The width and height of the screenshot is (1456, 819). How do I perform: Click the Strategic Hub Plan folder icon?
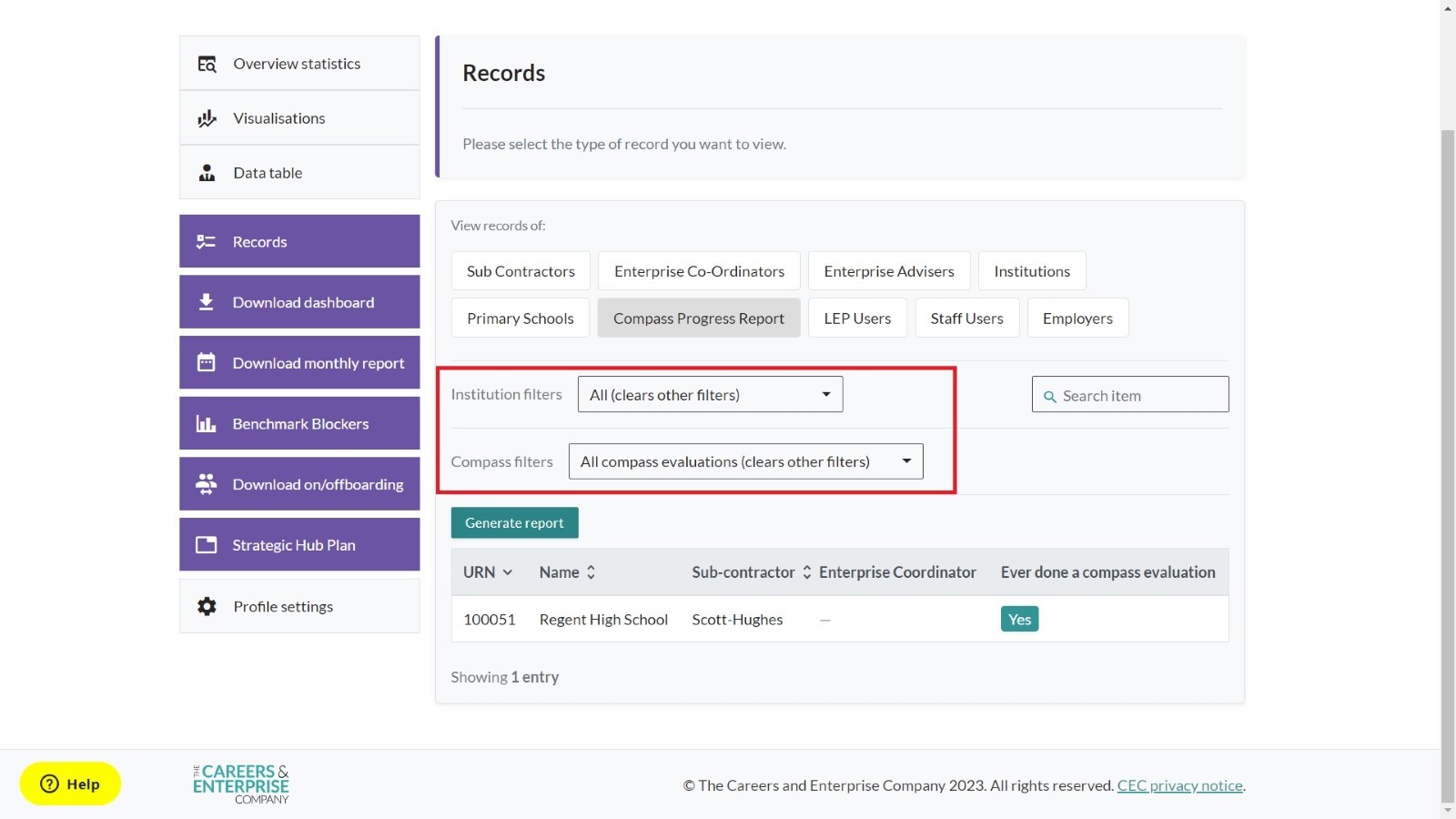point(207,545)
